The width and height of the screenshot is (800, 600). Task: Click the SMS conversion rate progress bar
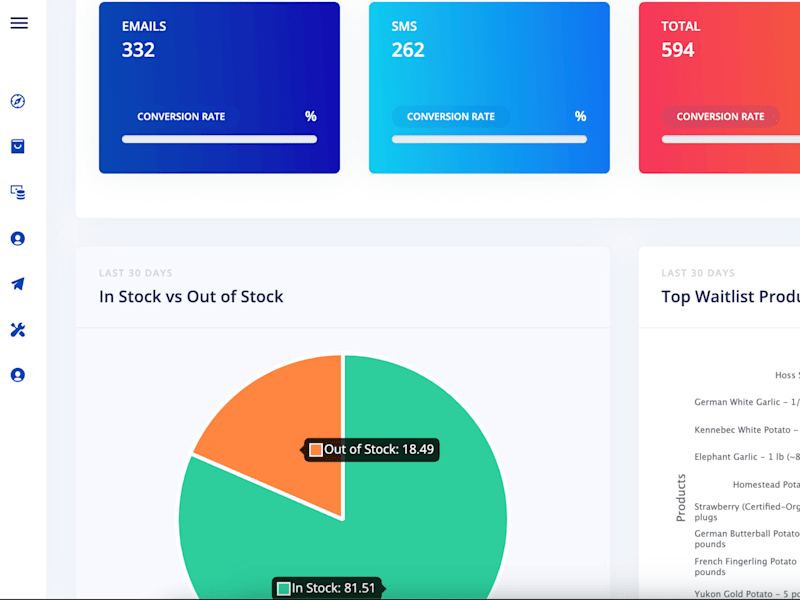pyautogui.click(x=489, y=139)
